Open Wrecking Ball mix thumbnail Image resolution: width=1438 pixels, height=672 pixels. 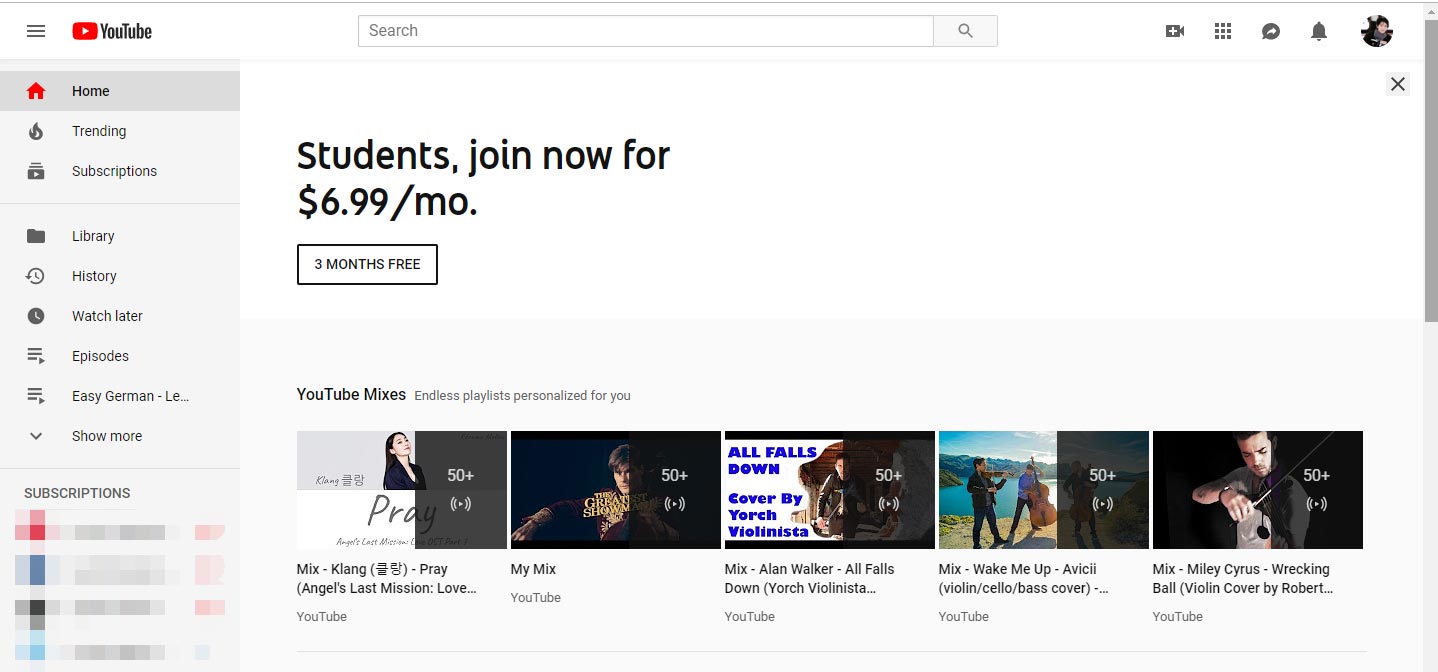click(1258, 490)
